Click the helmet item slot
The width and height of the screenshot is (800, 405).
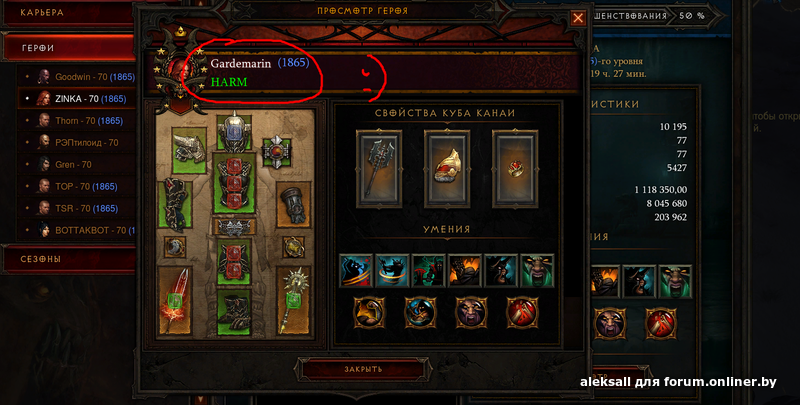[x=234, y=132]
